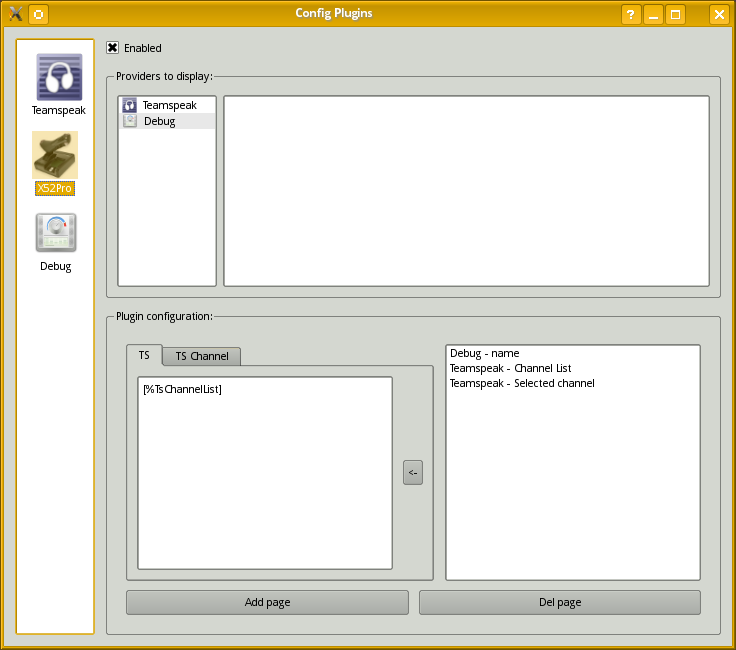Open the window menu icon in title bar
736x650 pixels.
tap(15, 14)
